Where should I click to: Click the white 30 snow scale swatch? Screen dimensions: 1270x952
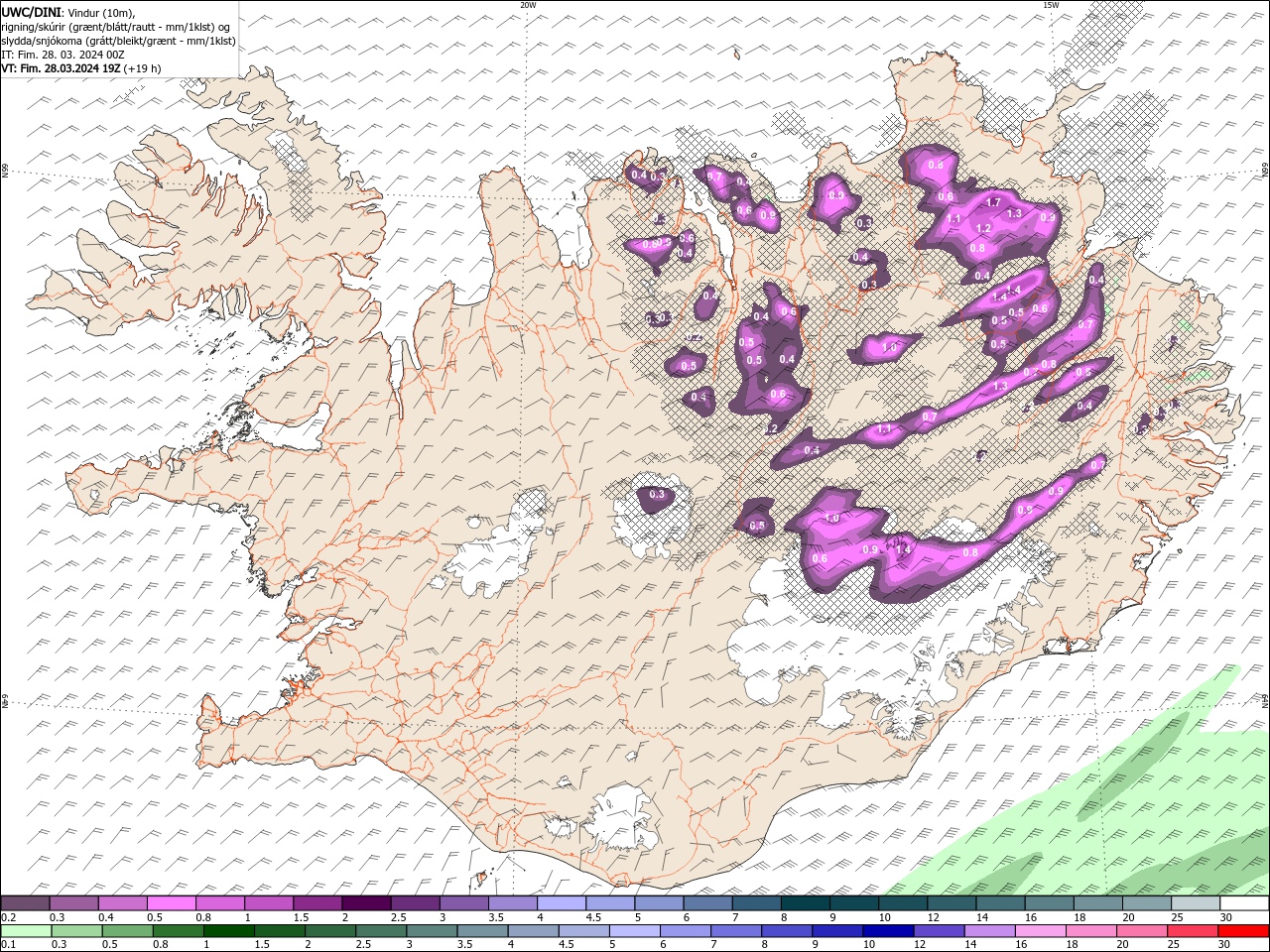1242,903
